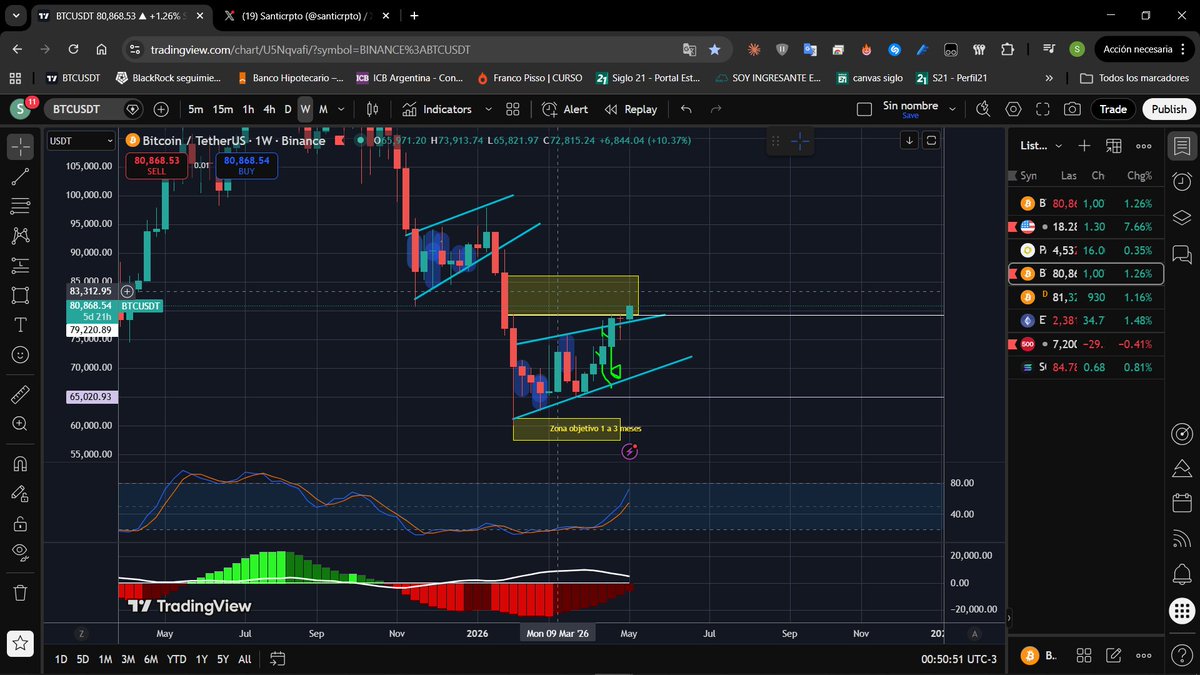Toggle lock all drawings
This screenshot has height=675, width=1200.
click(x=20, y=523)
